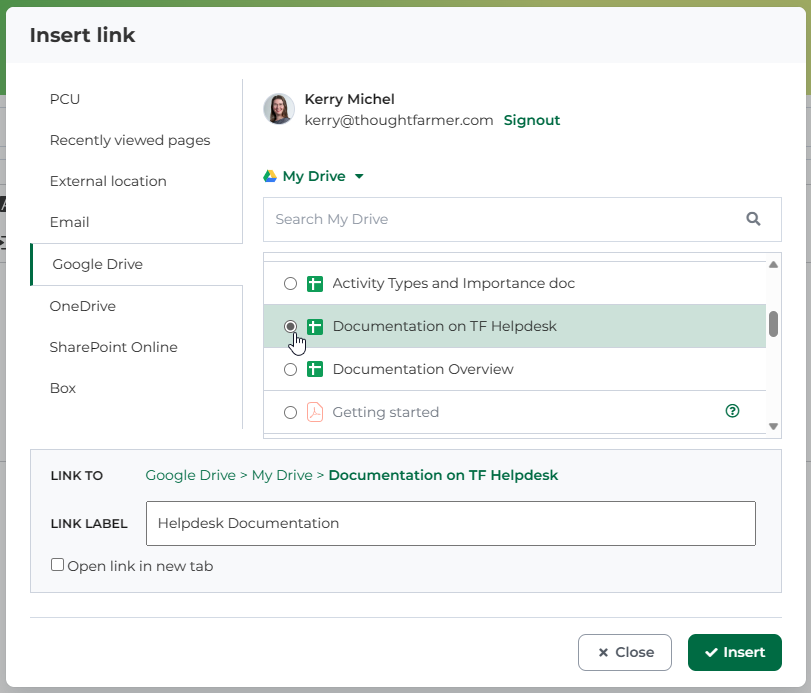Click the spreadsheet icon for Documentation on TF Helpdesk
Viewport: 811px width, 693px height.
[315, 327]
